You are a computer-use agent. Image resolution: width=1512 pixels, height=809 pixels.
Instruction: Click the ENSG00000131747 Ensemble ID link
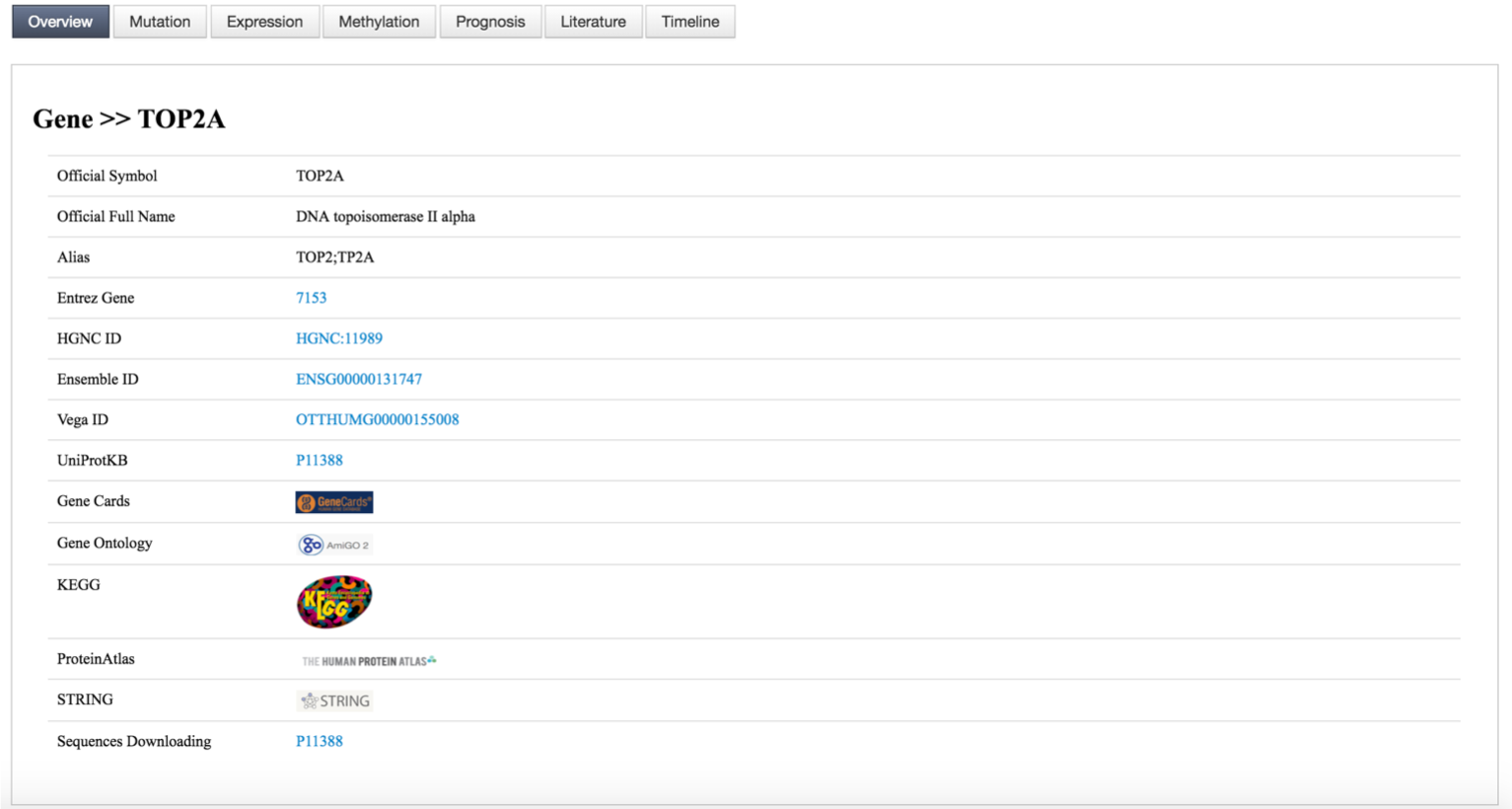pos(359,379)
